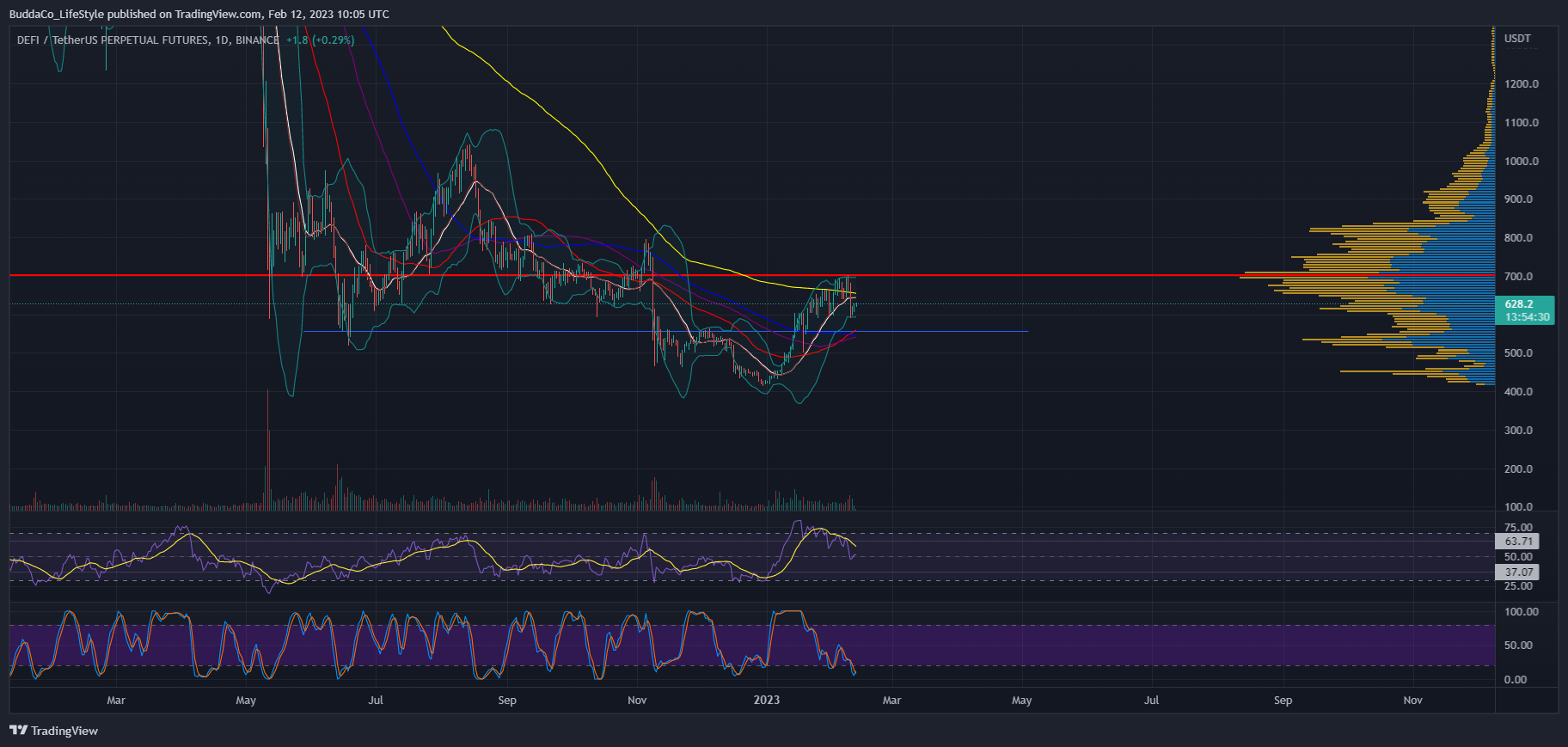This screenshot has width=1568, height=747.
Task: Click the Mar label right after 2023
Action: (x=891, y=701)
